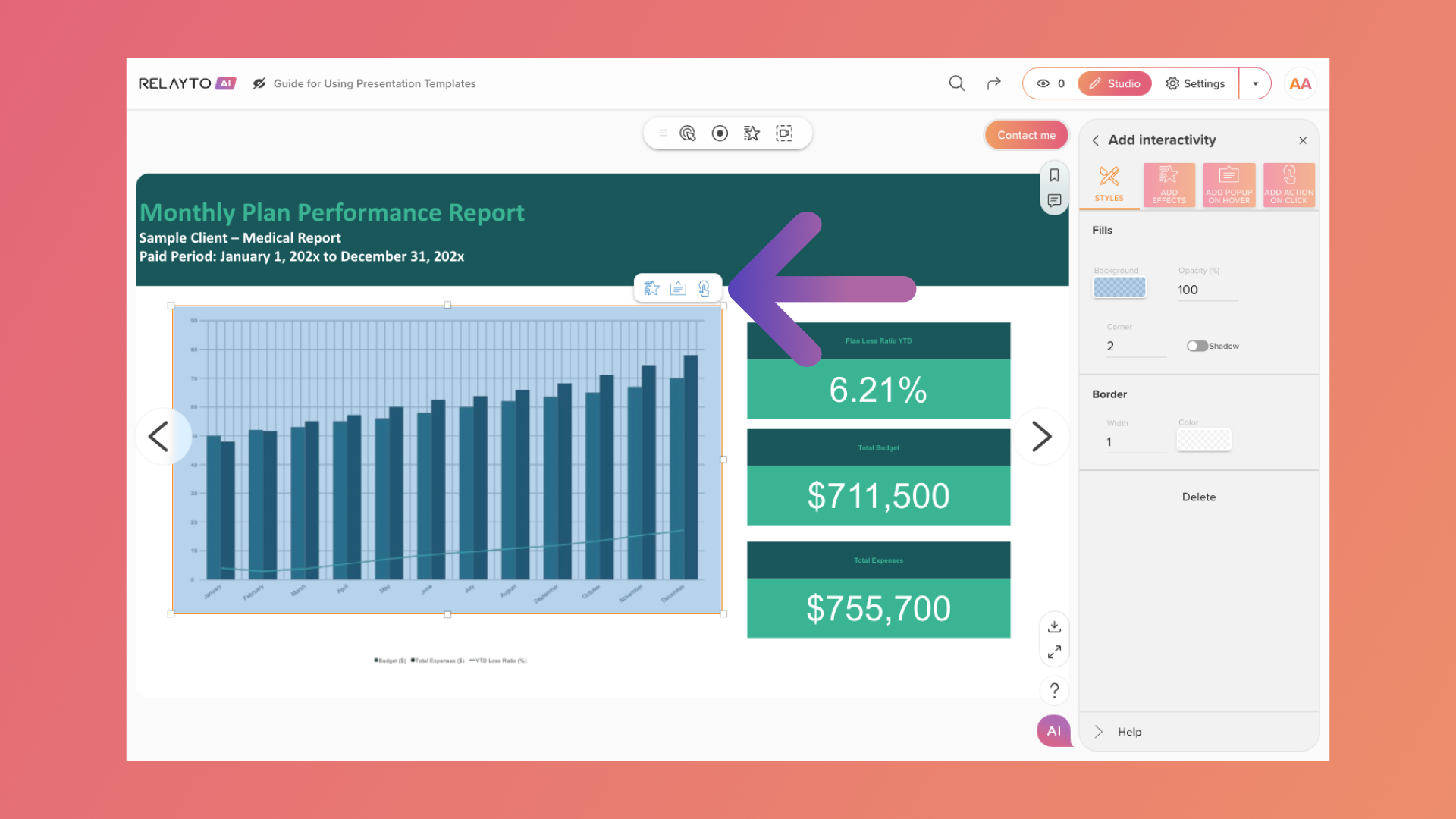Screen dimensions: 1456x819
Task: Click the Opacity input field
Action: coord(1206,290)
